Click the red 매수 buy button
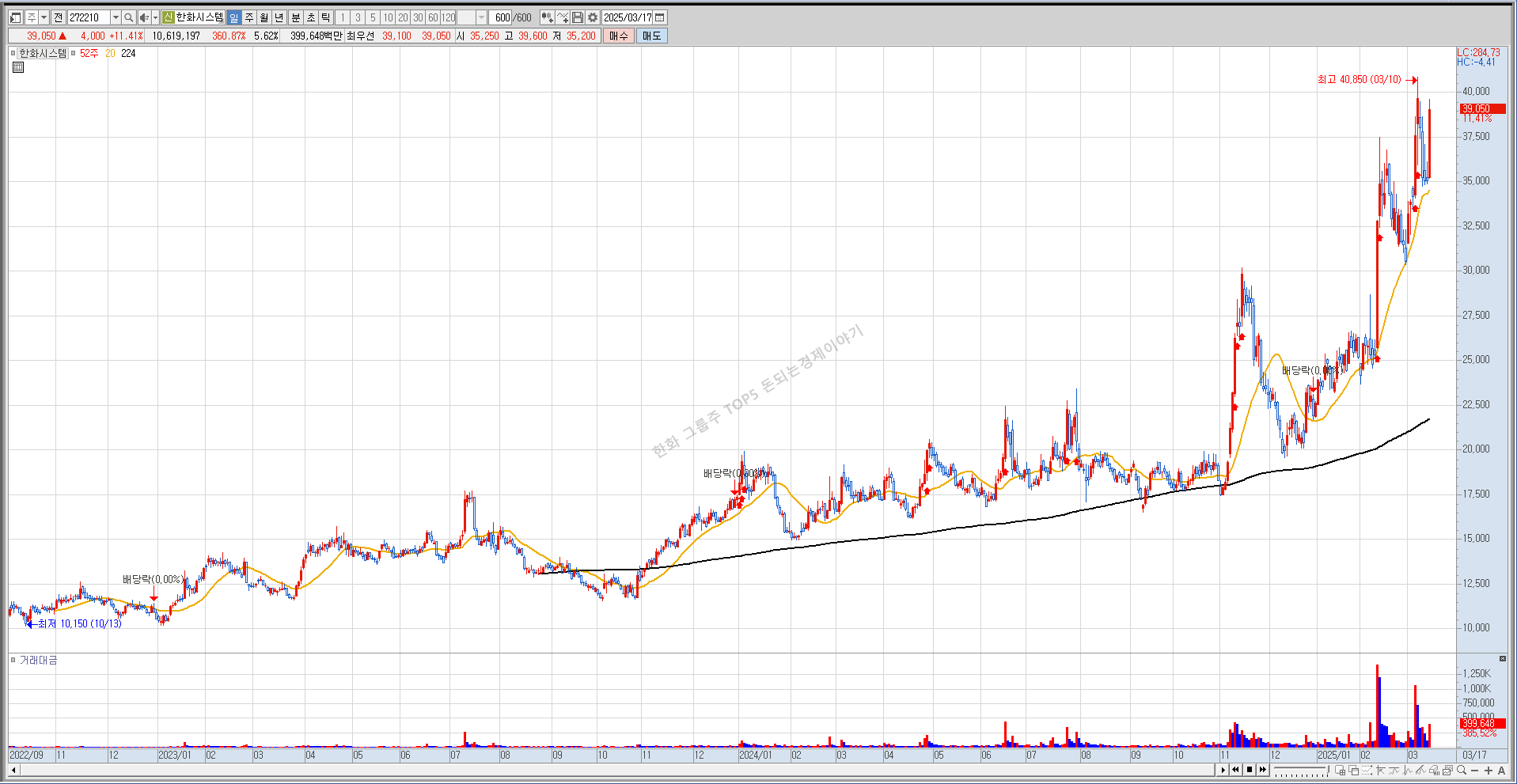 coord(618,36)
